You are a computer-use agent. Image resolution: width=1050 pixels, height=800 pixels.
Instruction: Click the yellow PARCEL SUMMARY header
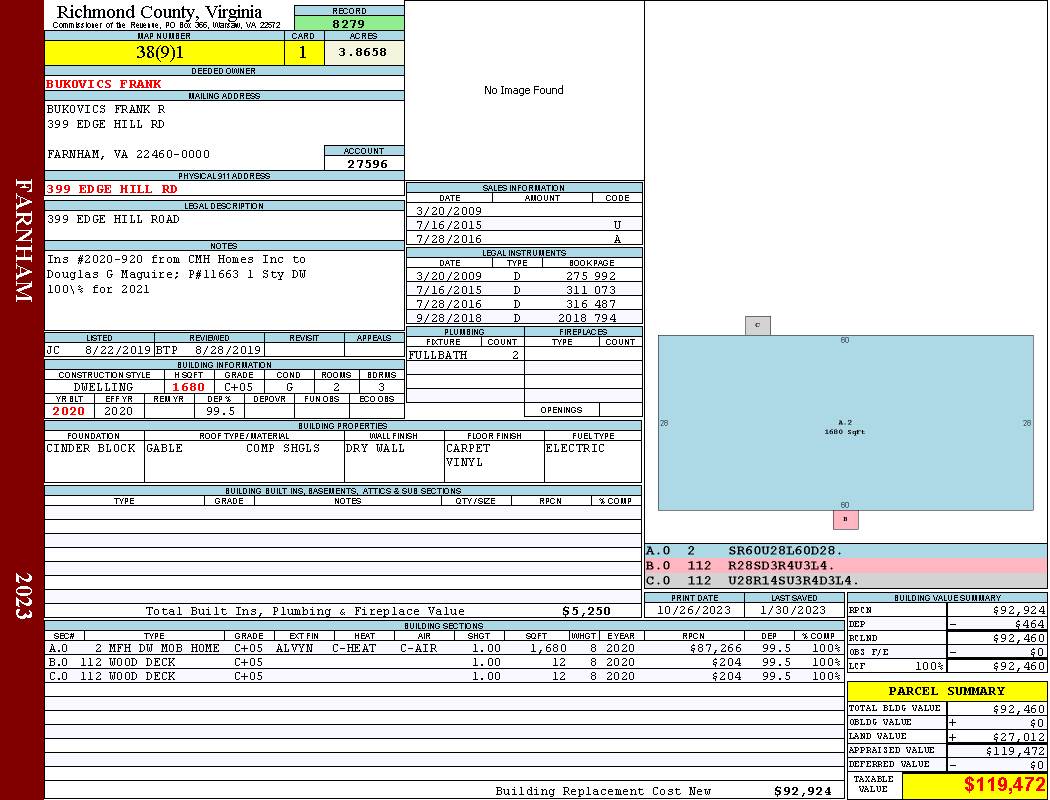point(946,691)
